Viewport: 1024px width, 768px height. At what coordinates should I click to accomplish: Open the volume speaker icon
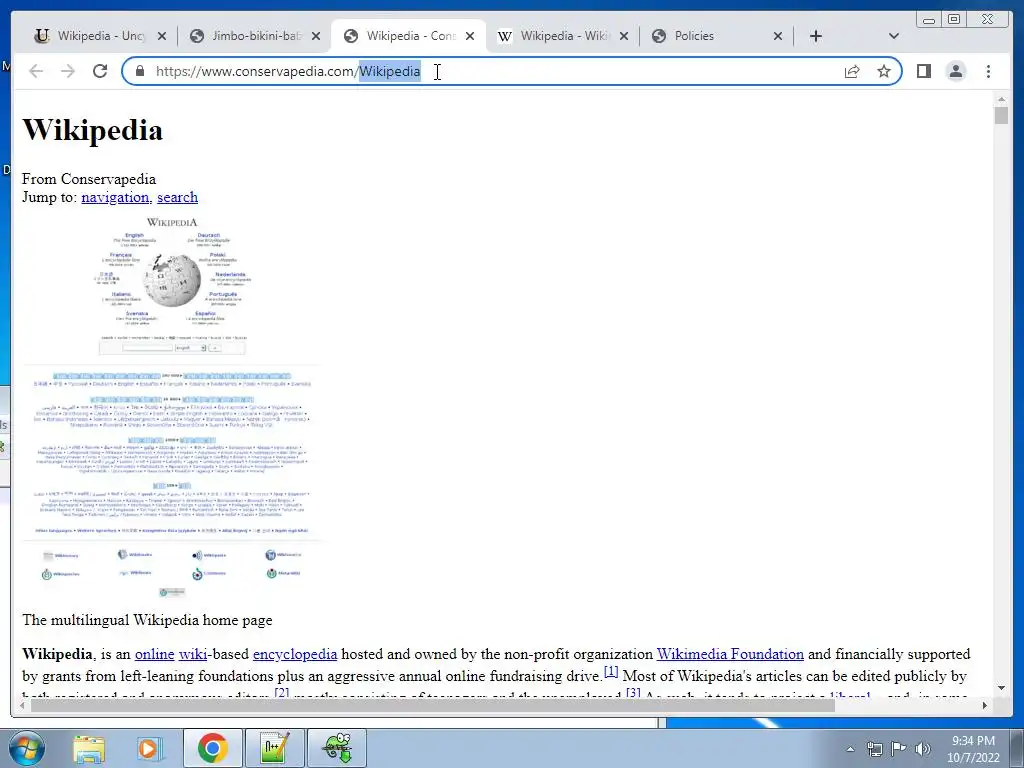pos(923,749)
